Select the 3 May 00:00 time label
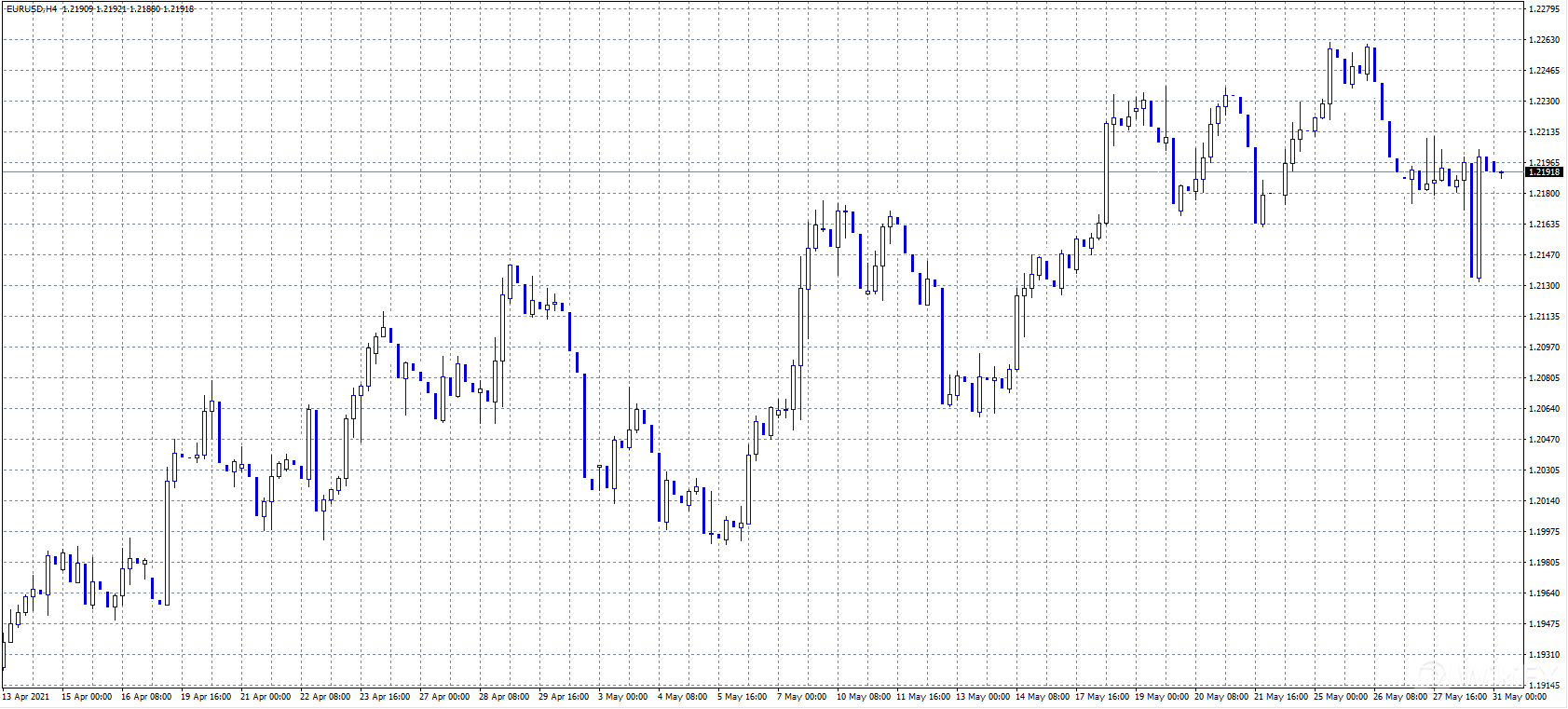Screen dimensions: 1568x709 [x=623, y=697]
